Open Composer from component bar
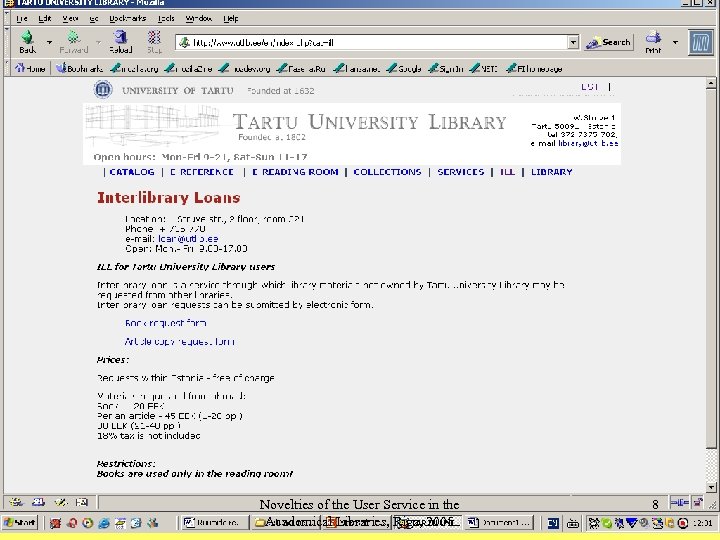 point(60,502)
